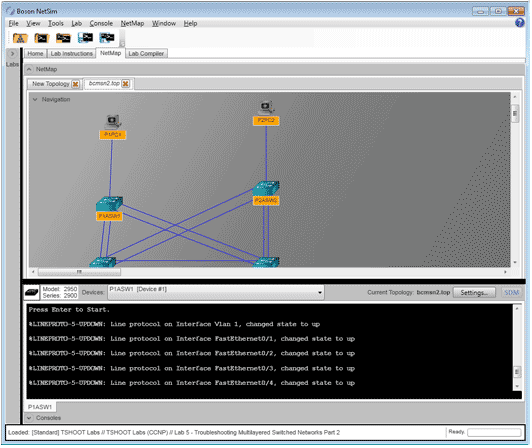Viewport: 532px width, 448px height.
Task: Click the black console with folder-tab toolbar icon
Action: (63, 38)
